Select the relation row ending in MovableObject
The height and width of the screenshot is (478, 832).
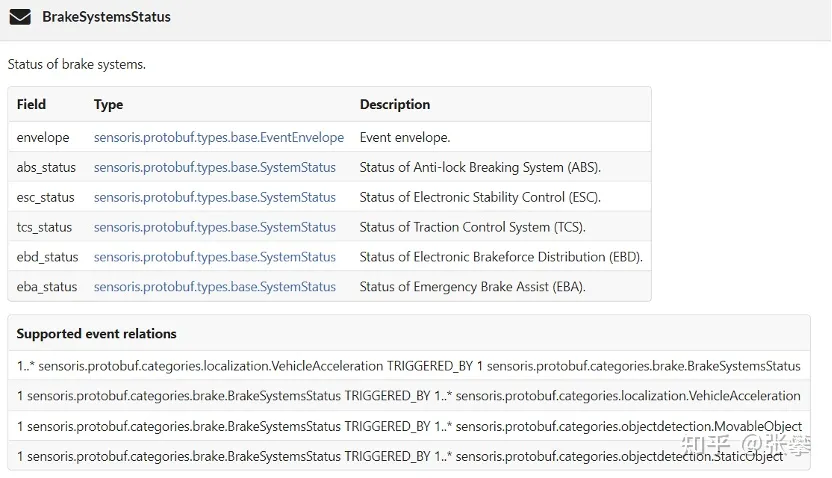[409, 426]
